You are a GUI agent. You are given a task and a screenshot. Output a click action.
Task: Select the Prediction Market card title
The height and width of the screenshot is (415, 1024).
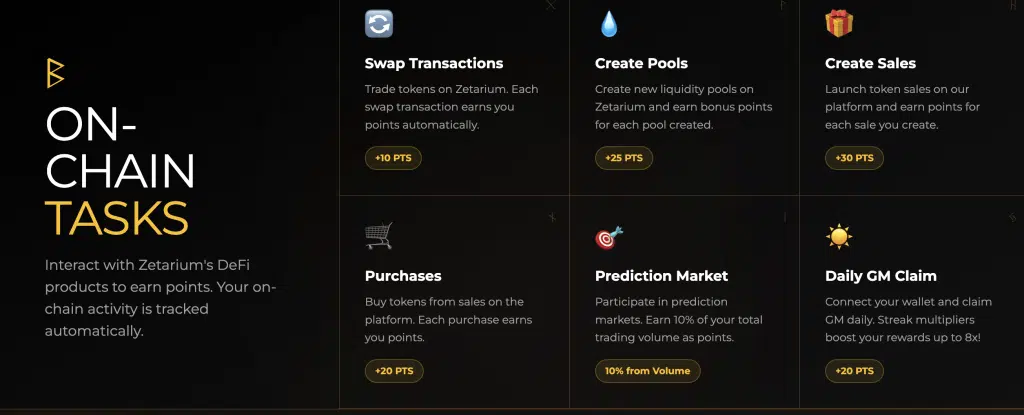pos(661,275)
